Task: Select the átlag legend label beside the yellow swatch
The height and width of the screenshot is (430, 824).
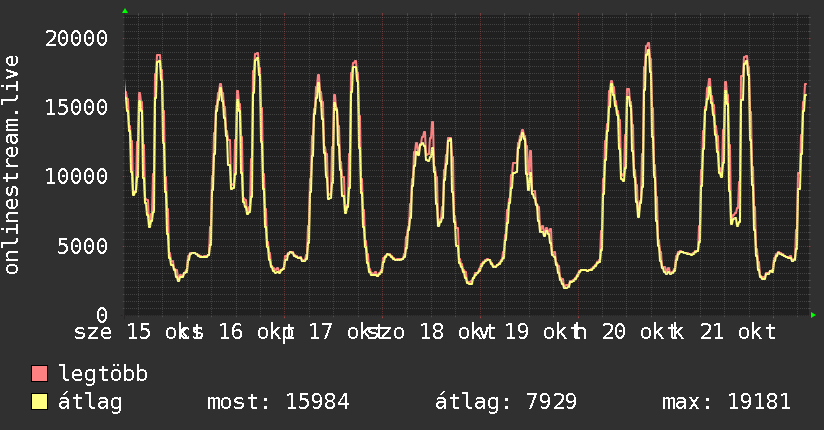Action: [x=90, y=402]
